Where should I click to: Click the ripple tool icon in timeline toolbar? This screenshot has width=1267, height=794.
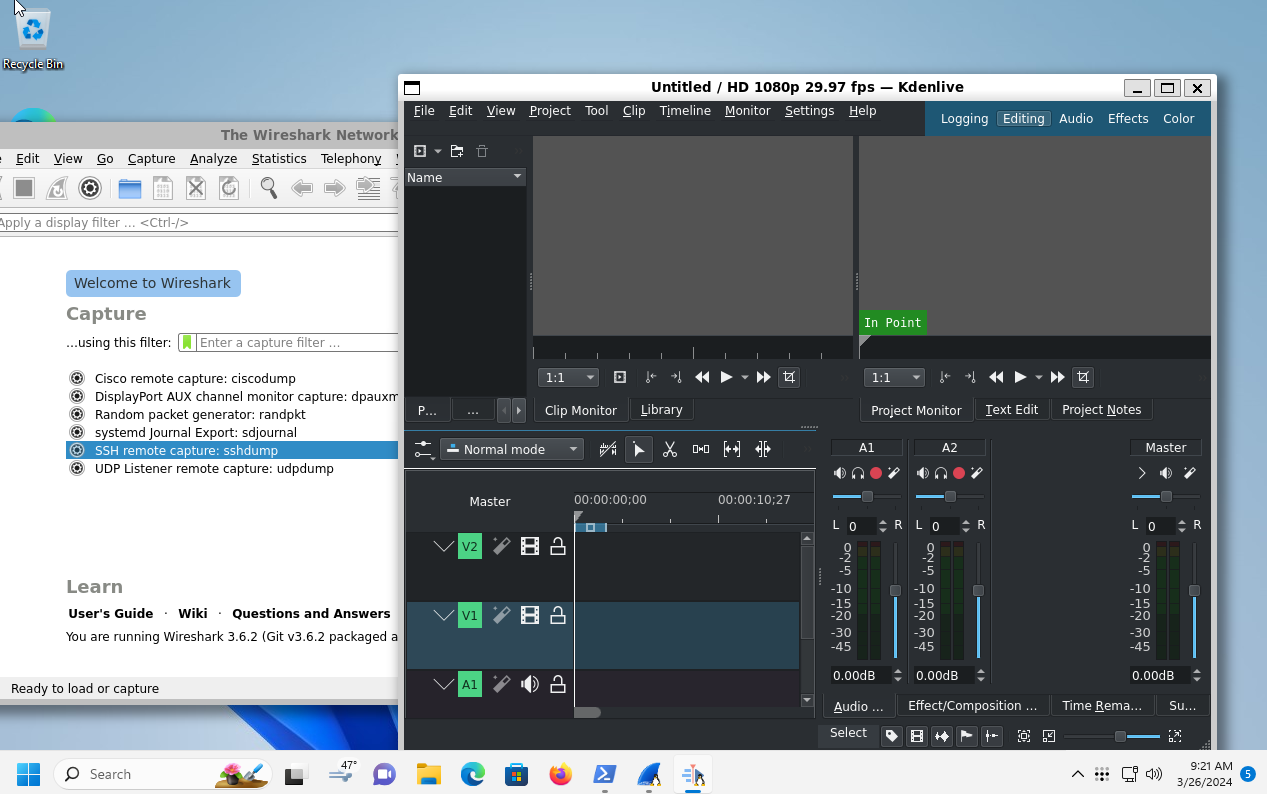tap(763, 450)
